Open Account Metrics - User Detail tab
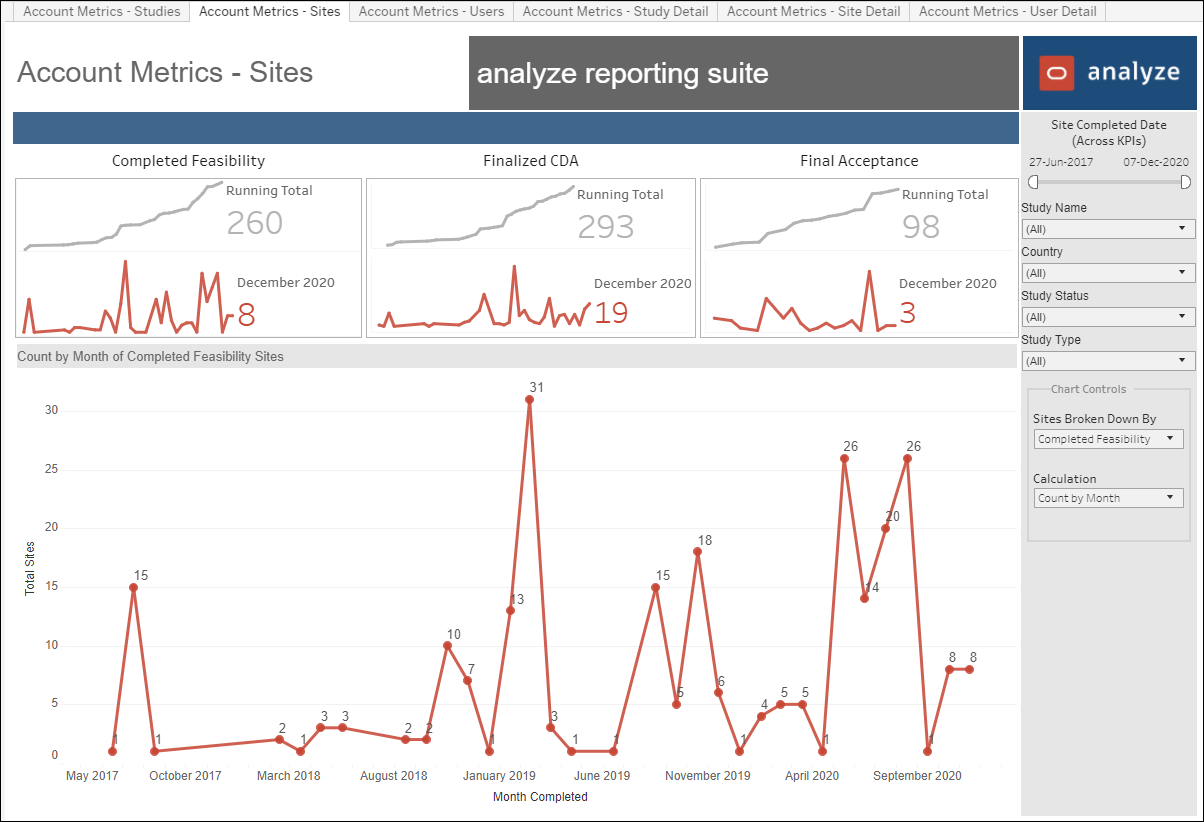The height and width of the screenshot is (822, 1204). coord(1007,12)
